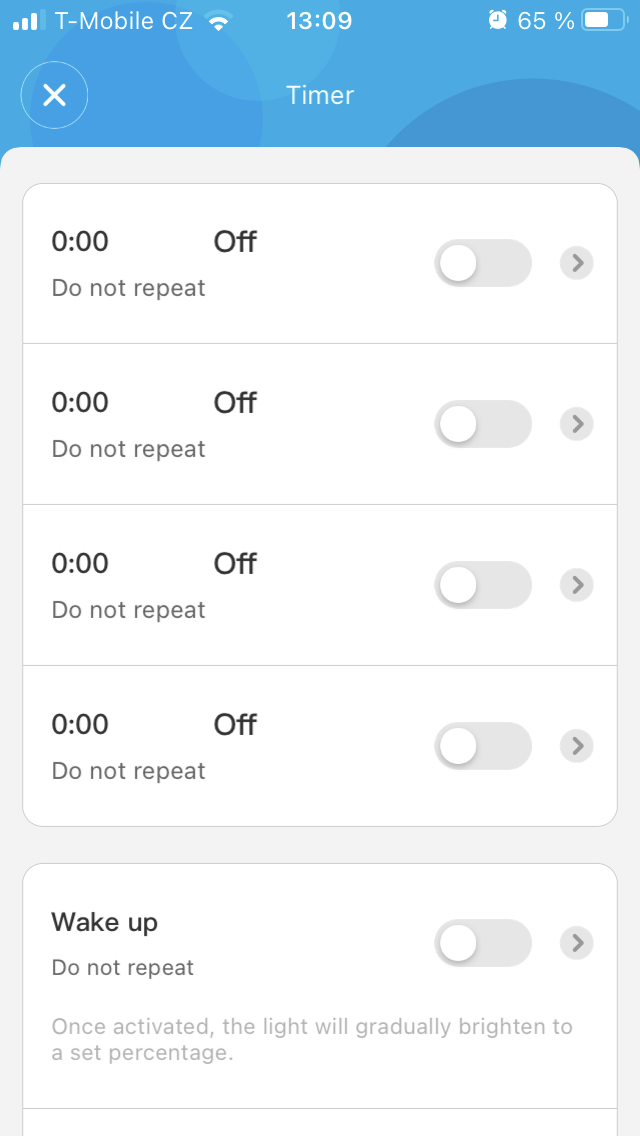
Task: Switch on the third 0:00 timer
Action: (483, 585)
